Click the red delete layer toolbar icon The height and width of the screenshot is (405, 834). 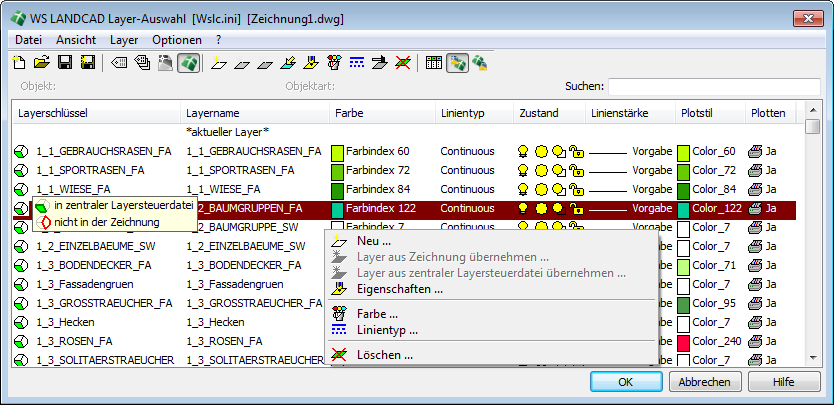(x=402, y=64)
